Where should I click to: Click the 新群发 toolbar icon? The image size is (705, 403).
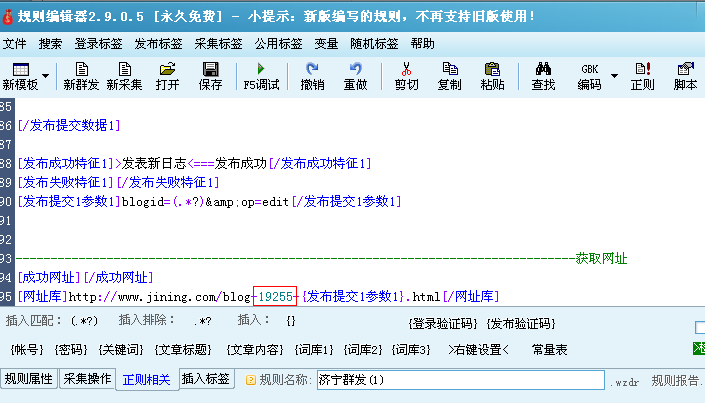[81, 76]
